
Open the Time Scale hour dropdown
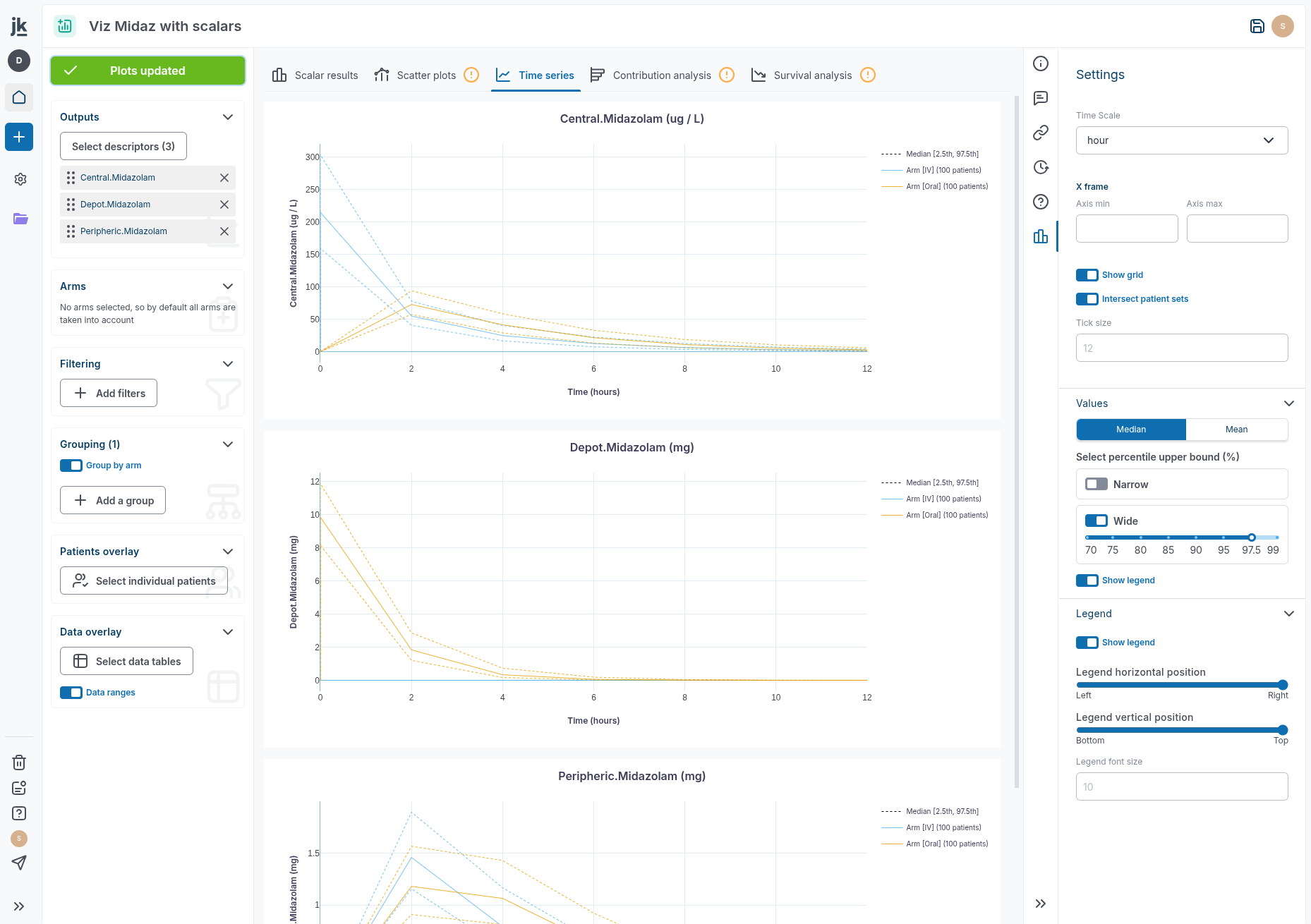[x=1181, y=140]
